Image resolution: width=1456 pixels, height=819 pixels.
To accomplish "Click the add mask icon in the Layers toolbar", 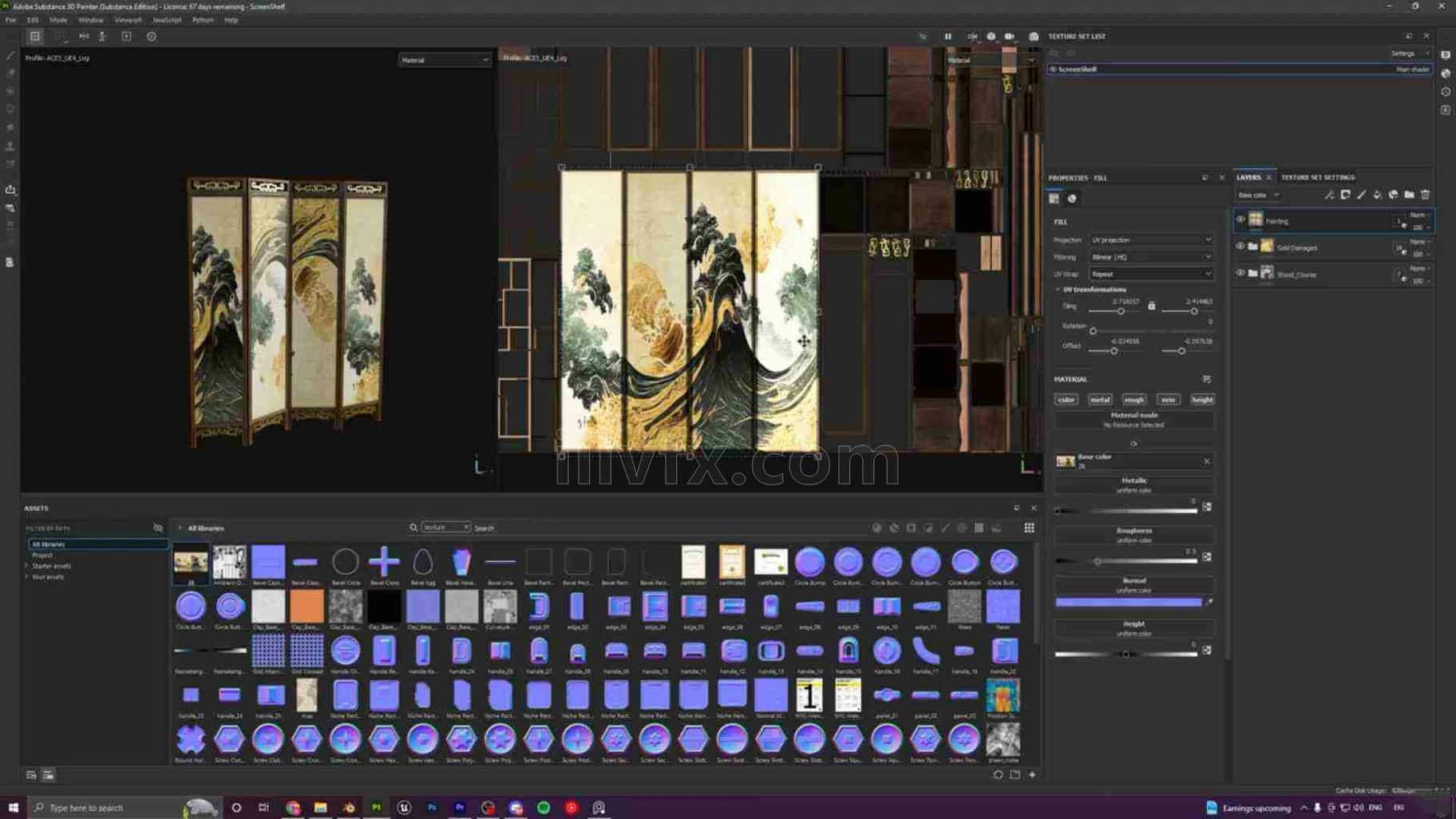I will click(x=1346, y=195).
